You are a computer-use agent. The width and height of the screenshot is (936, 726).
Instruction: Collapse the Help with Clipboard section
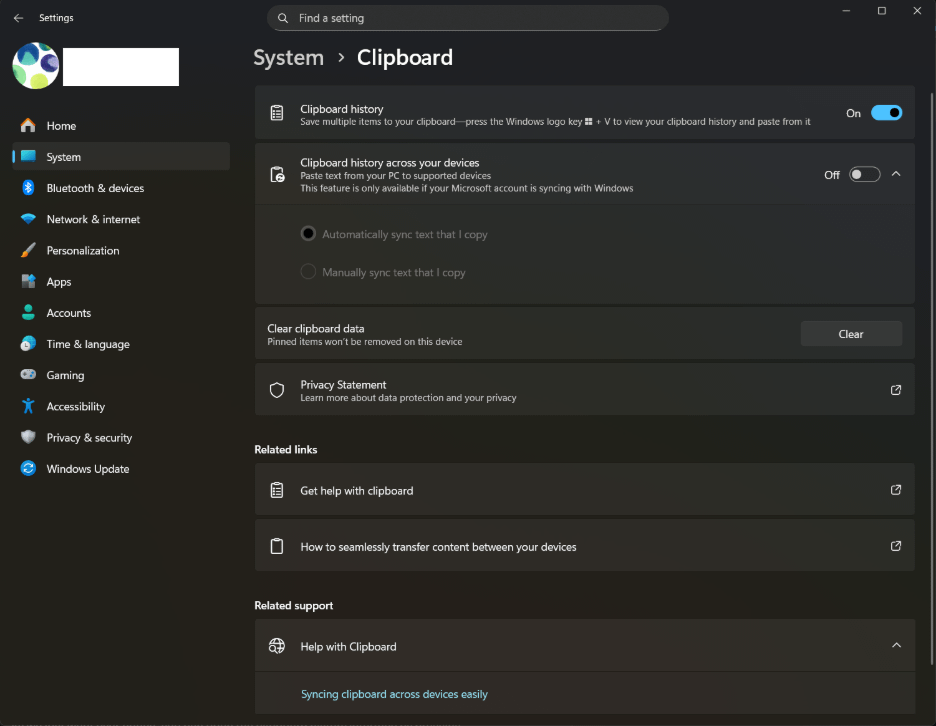tap(895, 645)
